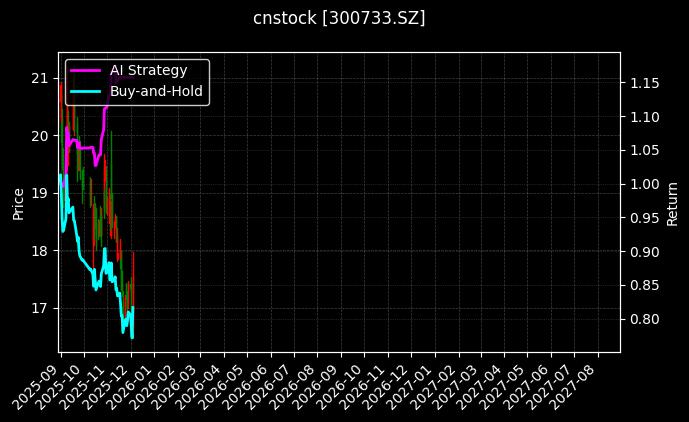
Task: Click the 2026-09 date label
Action: (315, 388)
